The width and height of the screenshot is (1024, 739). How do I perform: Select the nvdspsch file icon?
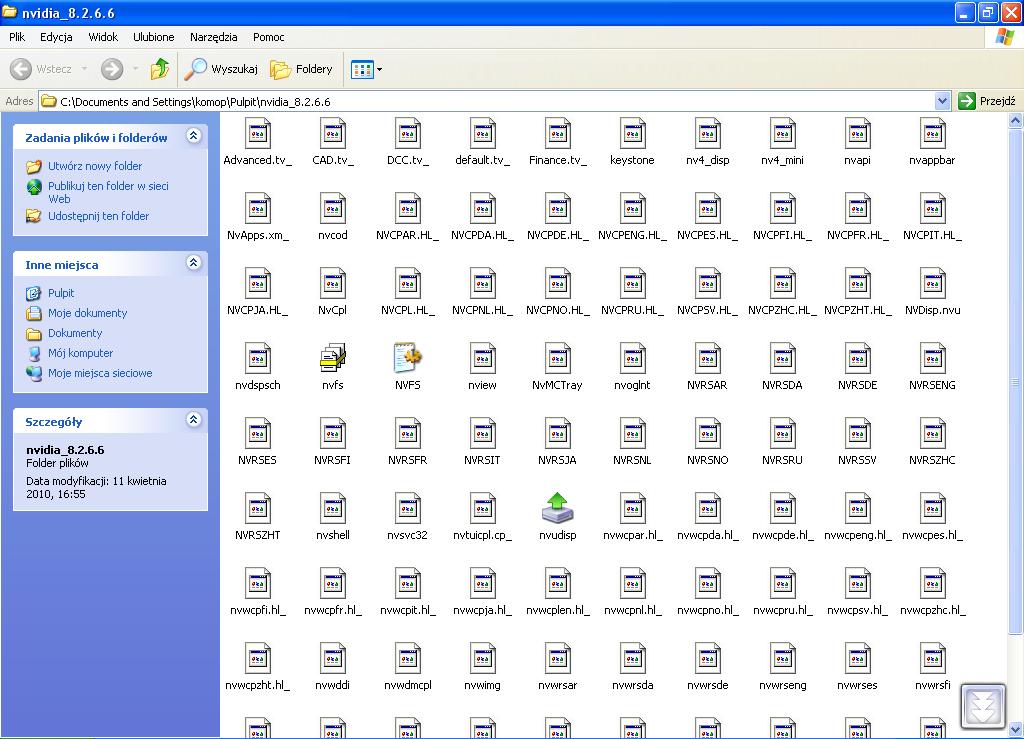257,358
